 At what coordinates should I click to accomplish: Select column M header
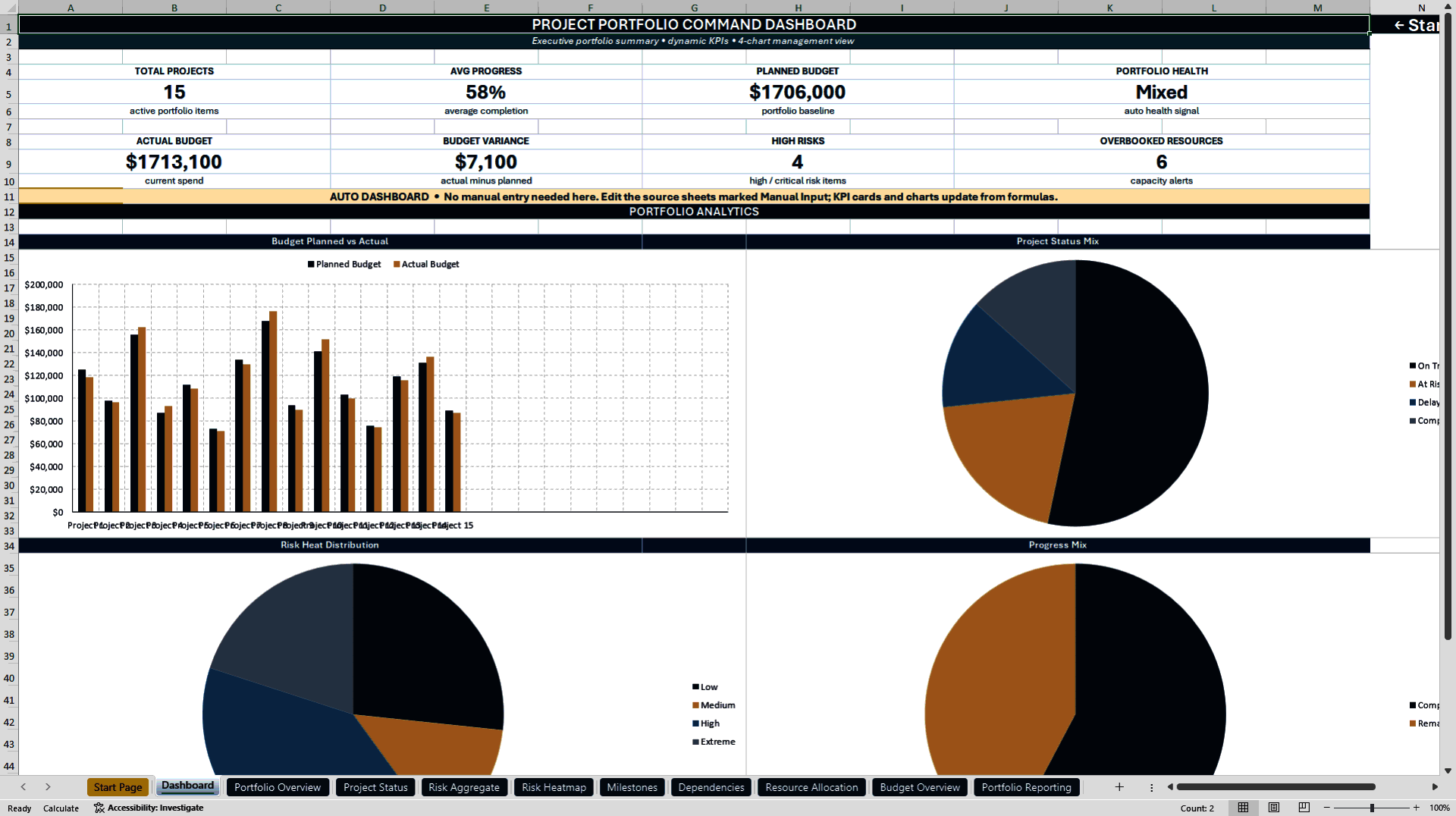point(1317,8)
